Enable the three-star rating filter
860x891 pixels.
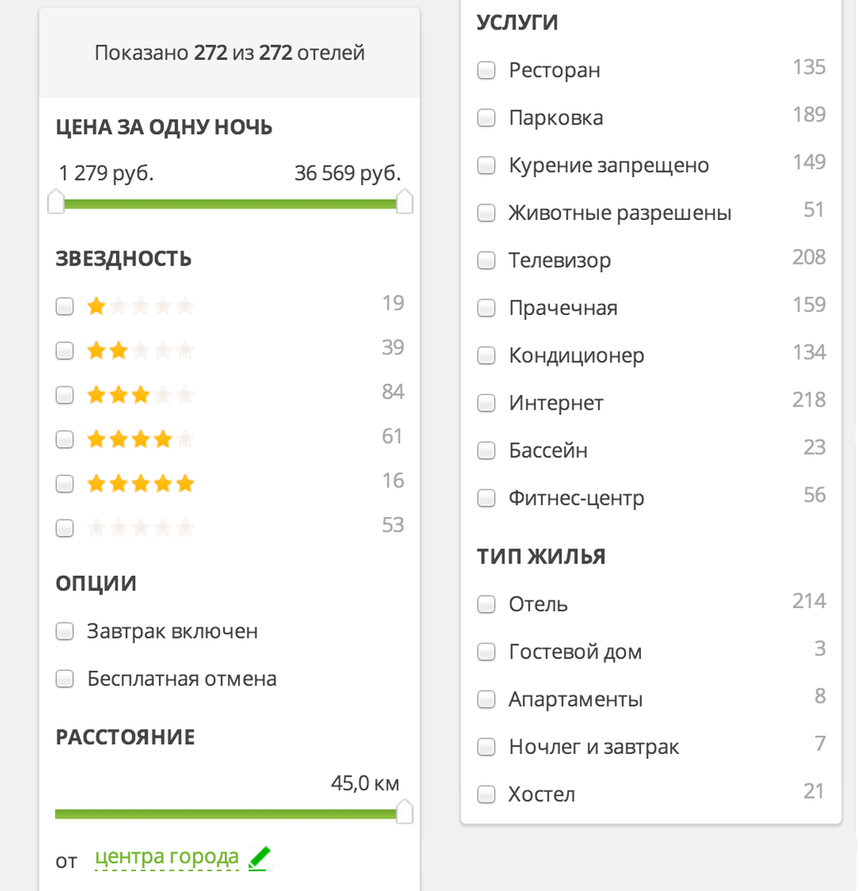(64, 394)
